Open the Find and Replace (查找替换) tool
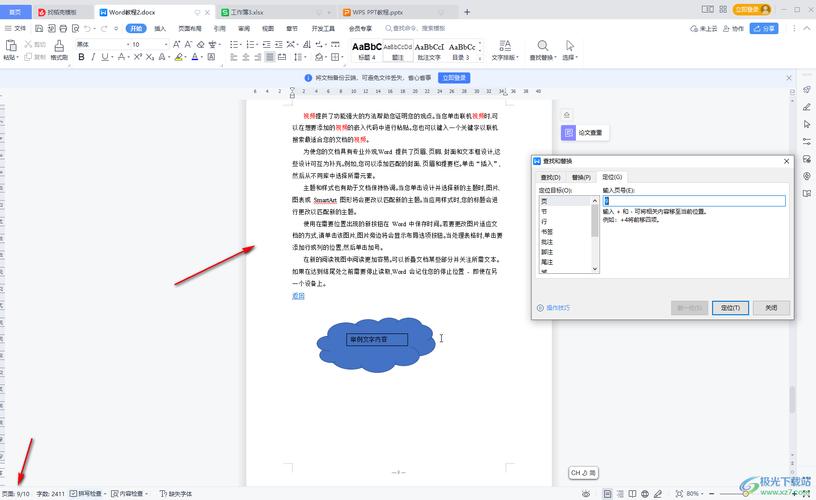816x500 pixels. (541, 50)
